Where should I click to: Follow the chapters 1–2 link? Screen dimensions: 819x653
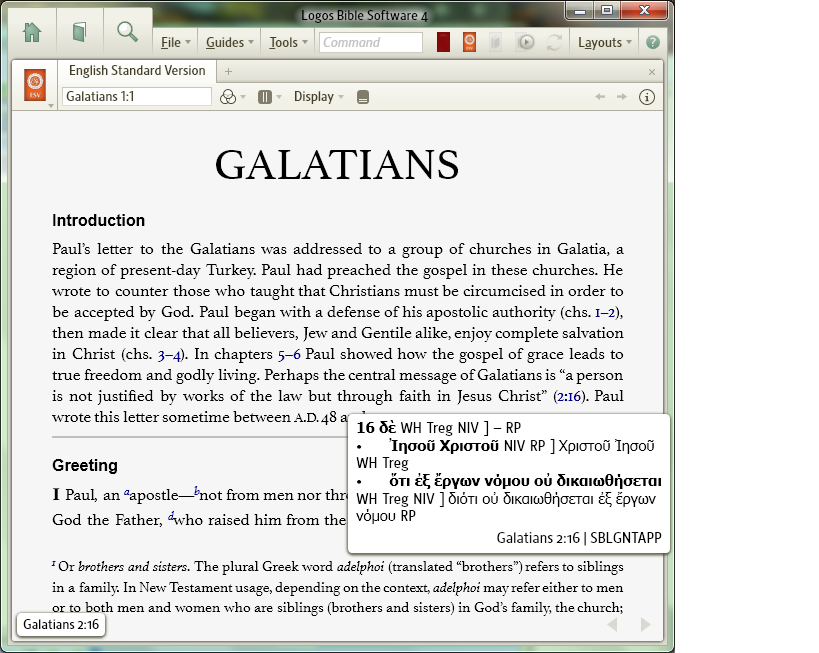pos(605,312)
